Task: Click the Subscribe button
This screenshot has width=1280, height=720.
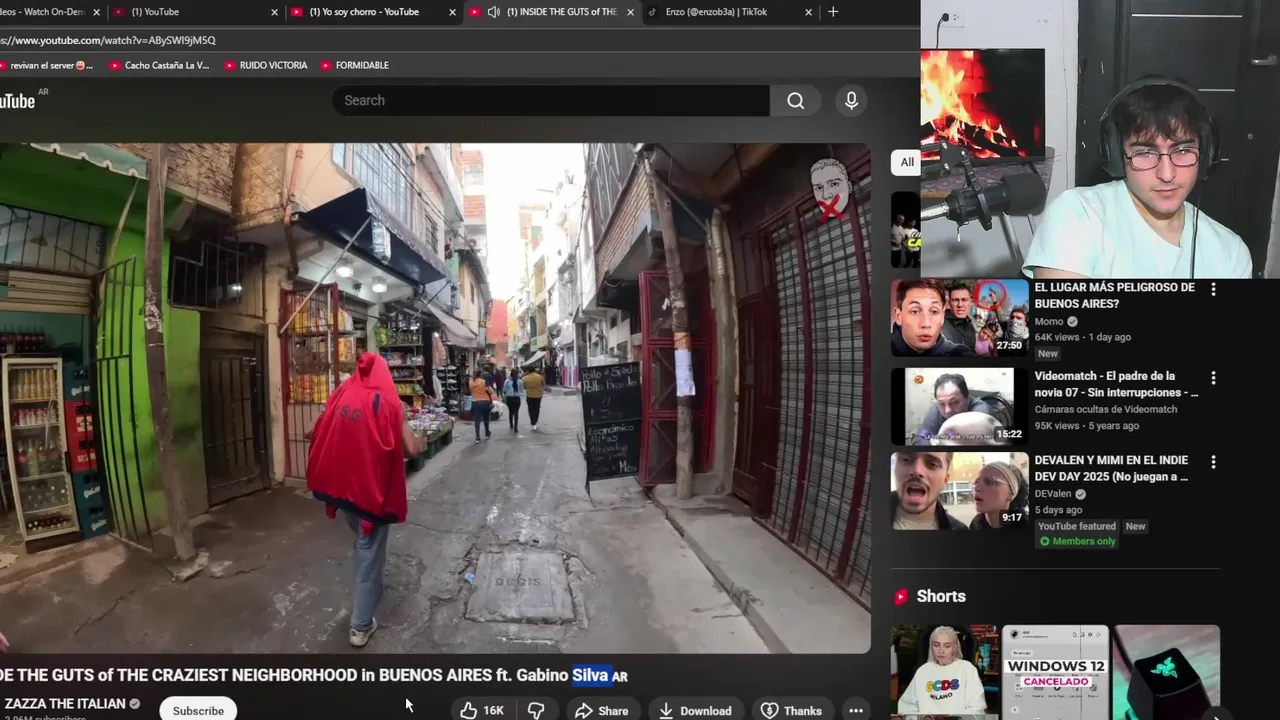Action: coord(198,710)
